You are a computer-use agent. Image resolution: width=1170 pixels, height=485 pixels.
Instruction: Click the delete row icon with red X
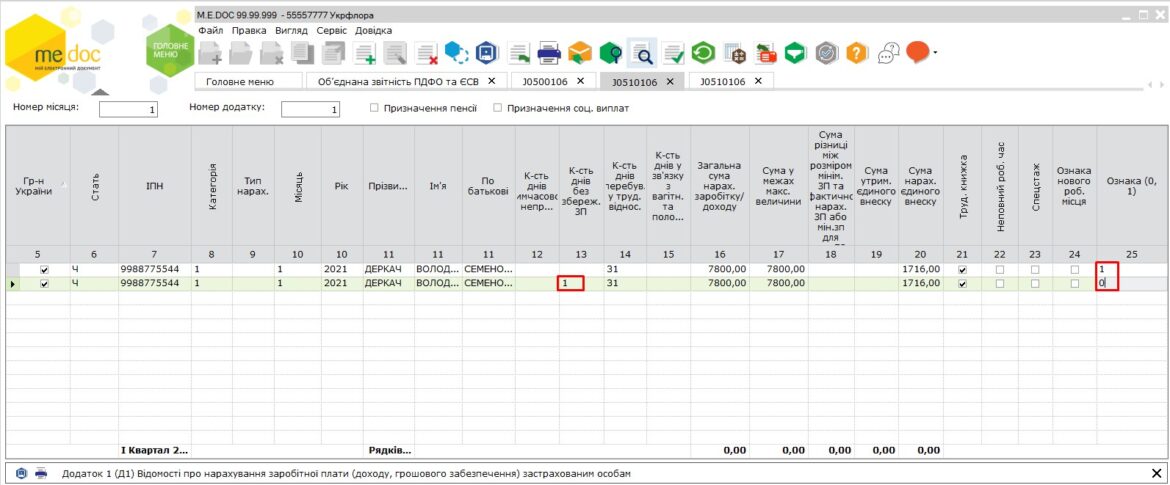[427, 53]
